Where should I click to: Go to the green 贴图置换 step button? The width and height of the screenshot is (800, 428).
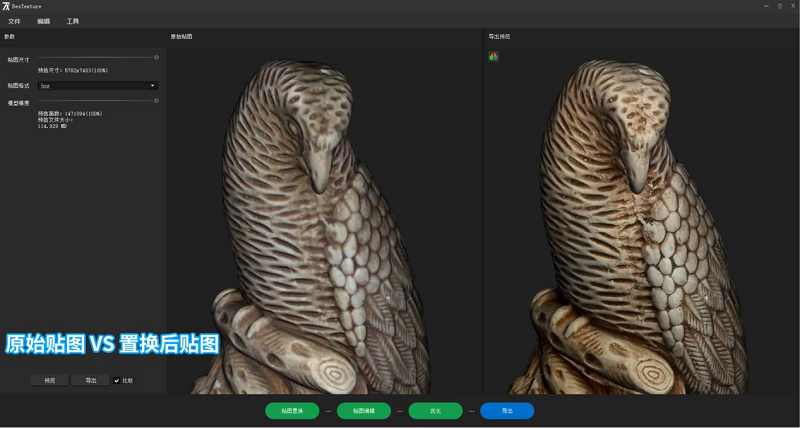(x=292, y=411)
